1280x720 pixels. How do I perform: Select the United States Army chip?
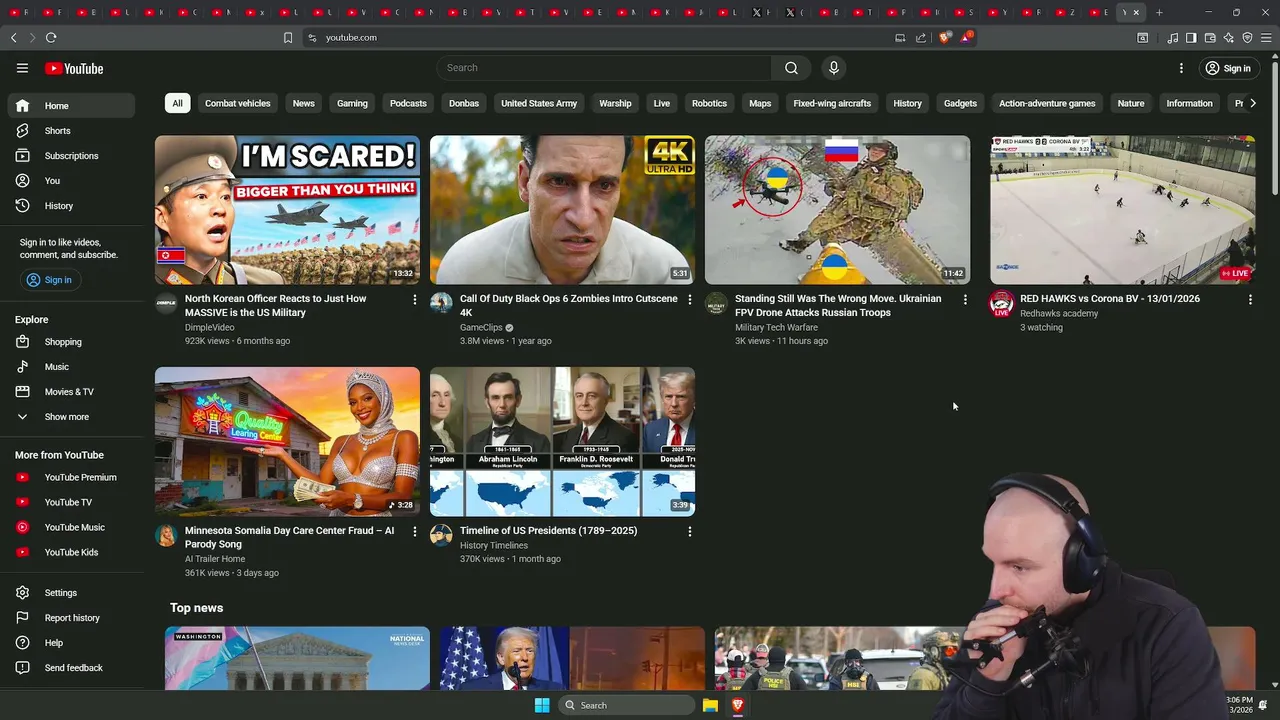(x=539, y=103)
